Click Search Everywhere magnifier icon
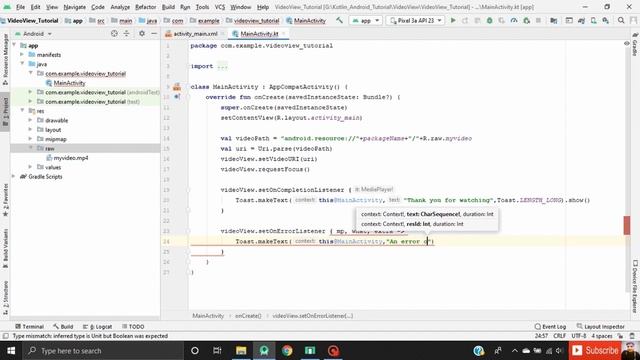The image size is (640, 360). (621, 20)
